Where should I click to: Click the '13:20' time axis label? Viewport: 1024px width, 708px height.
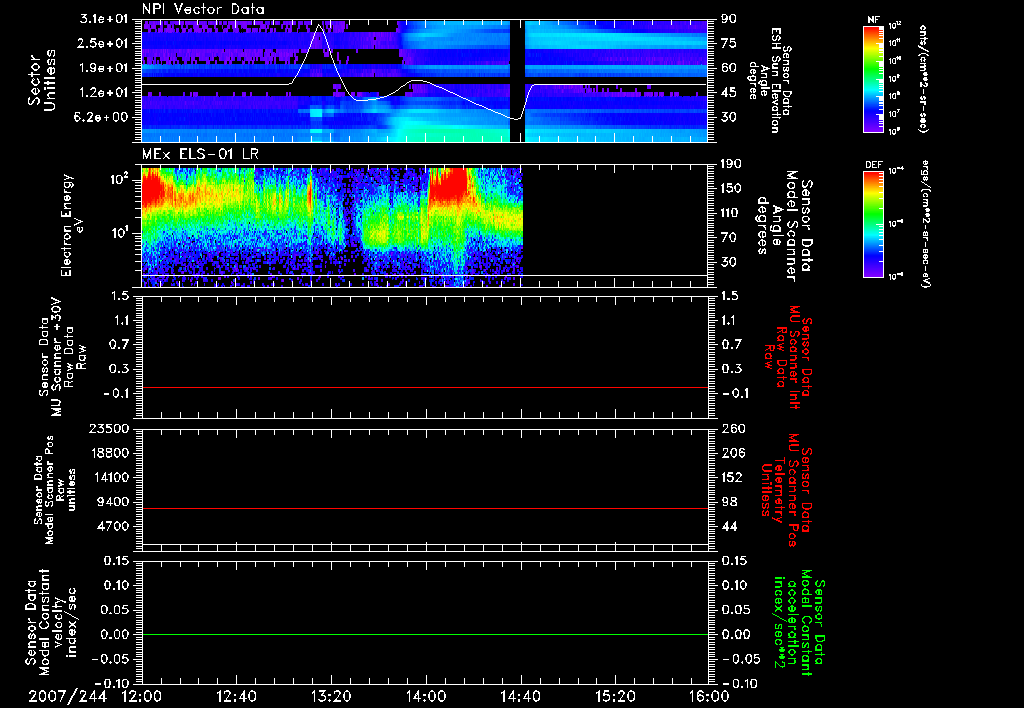tap(331, 696)
